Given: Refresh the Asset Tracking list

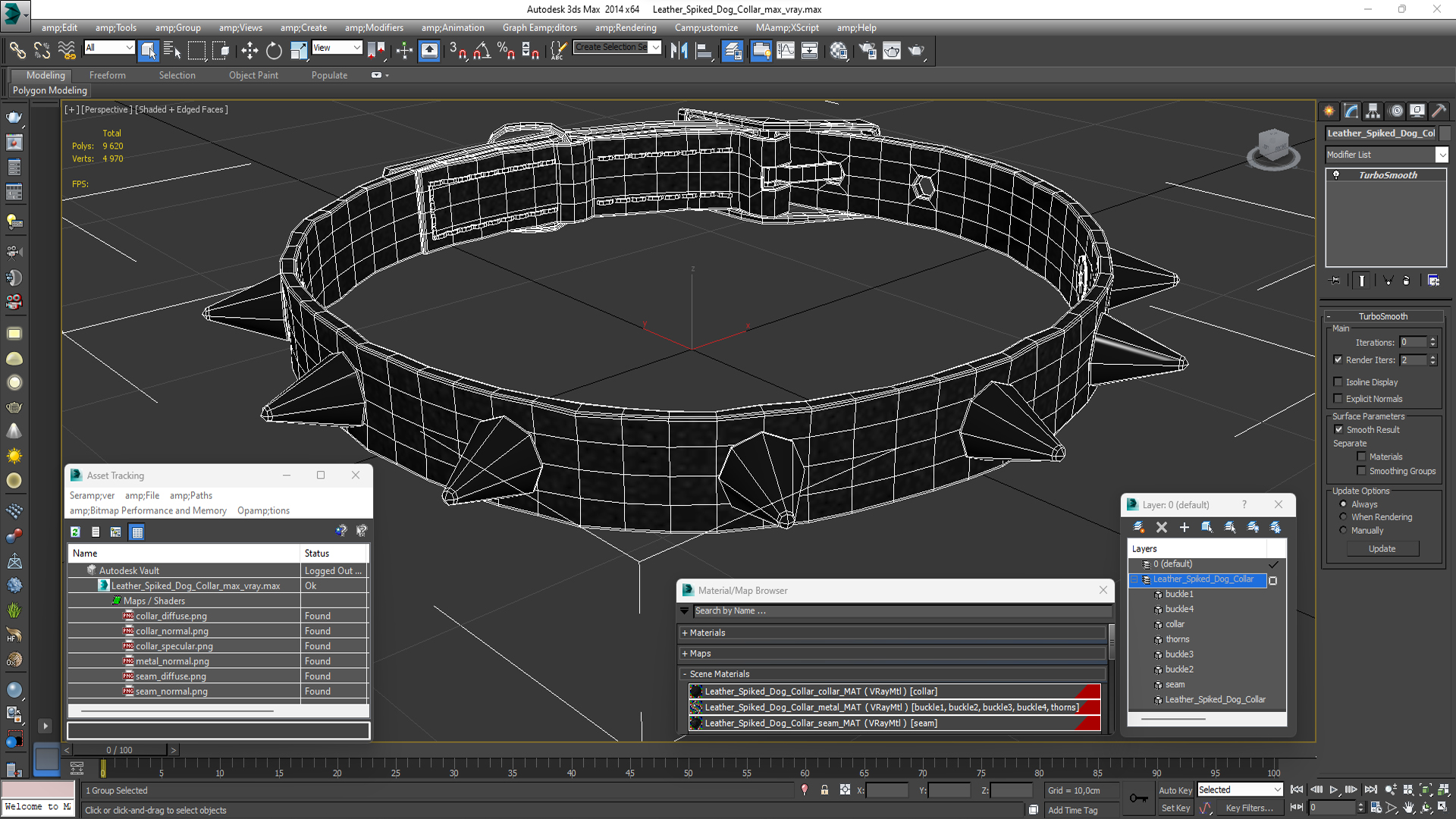Looking at the screenshot, I should point(75,532).
